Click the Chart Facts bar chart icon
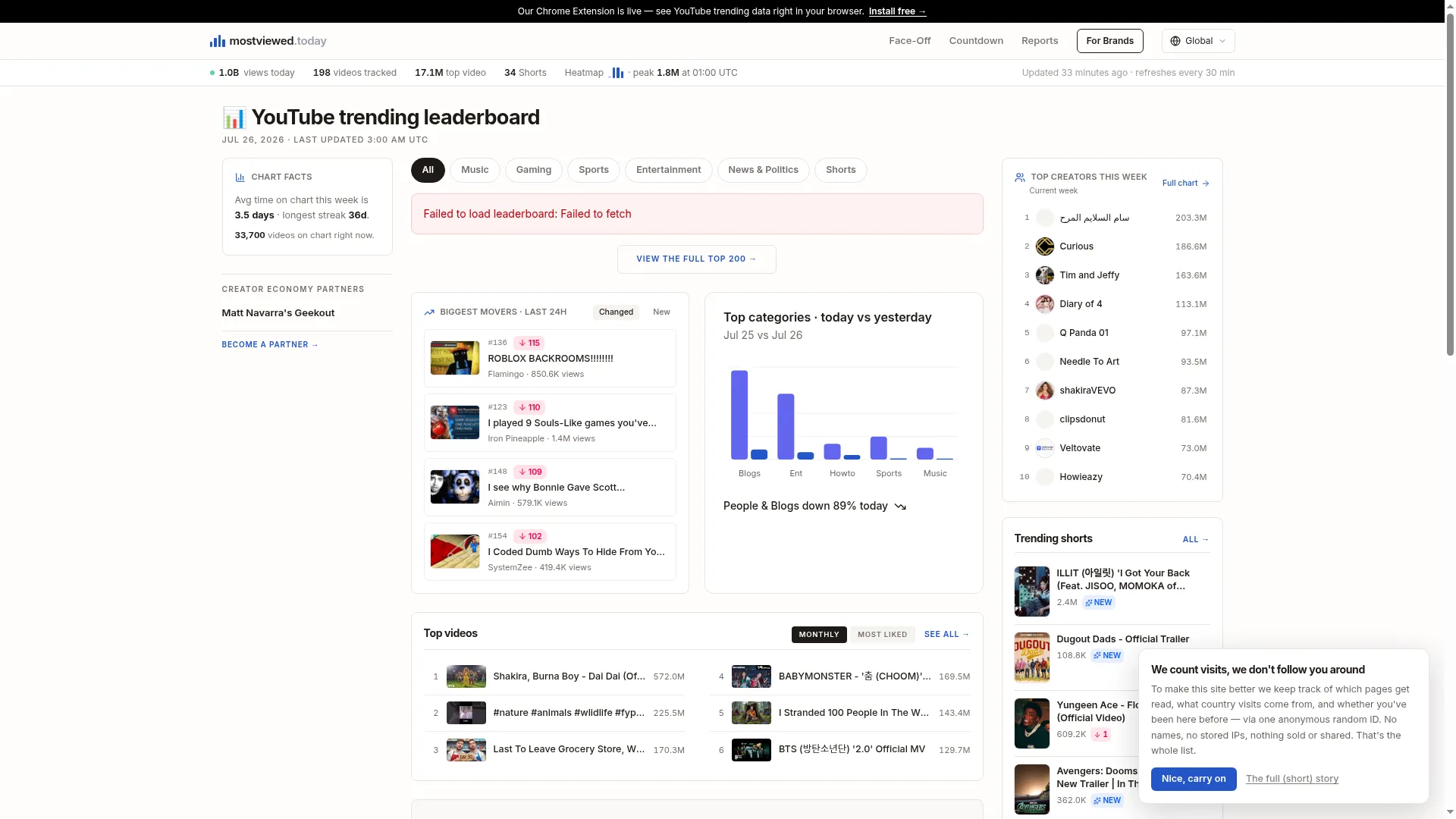The image size is (1456, 819). [x=240, y=177]
